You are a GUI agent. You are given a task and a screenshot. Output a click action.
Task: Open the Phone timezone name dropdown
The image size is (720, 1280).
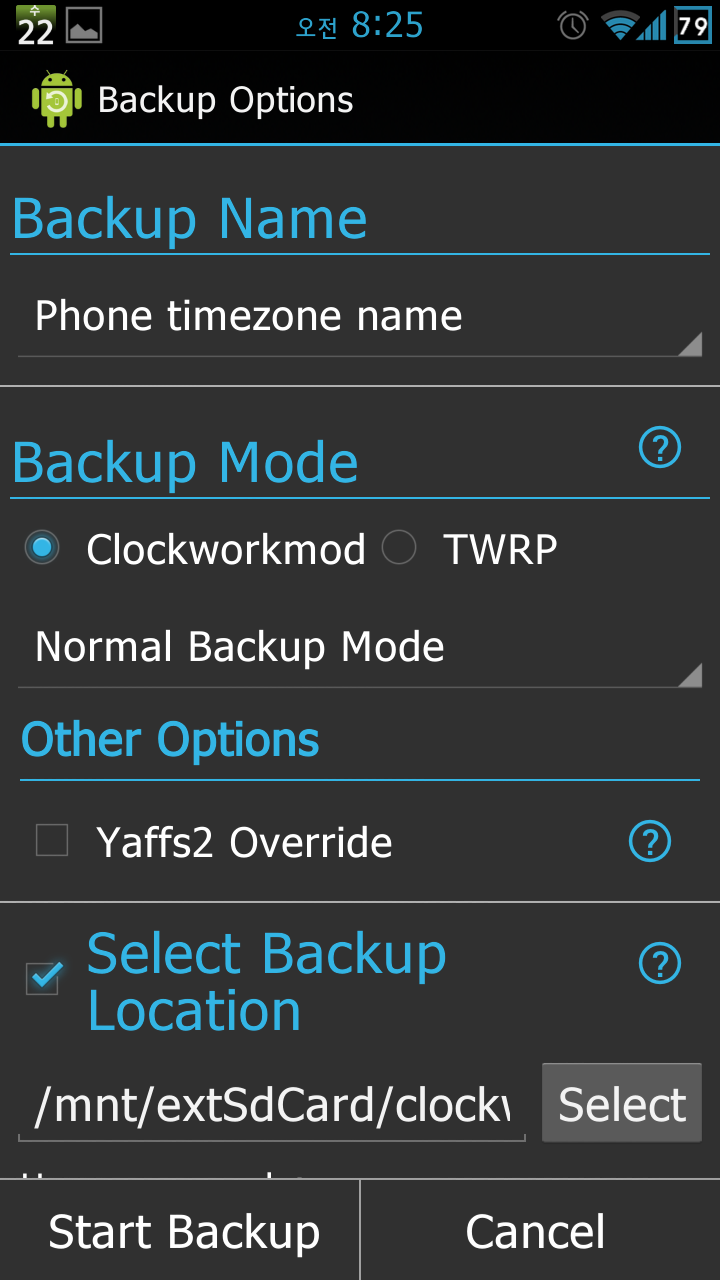coord(360,318)
